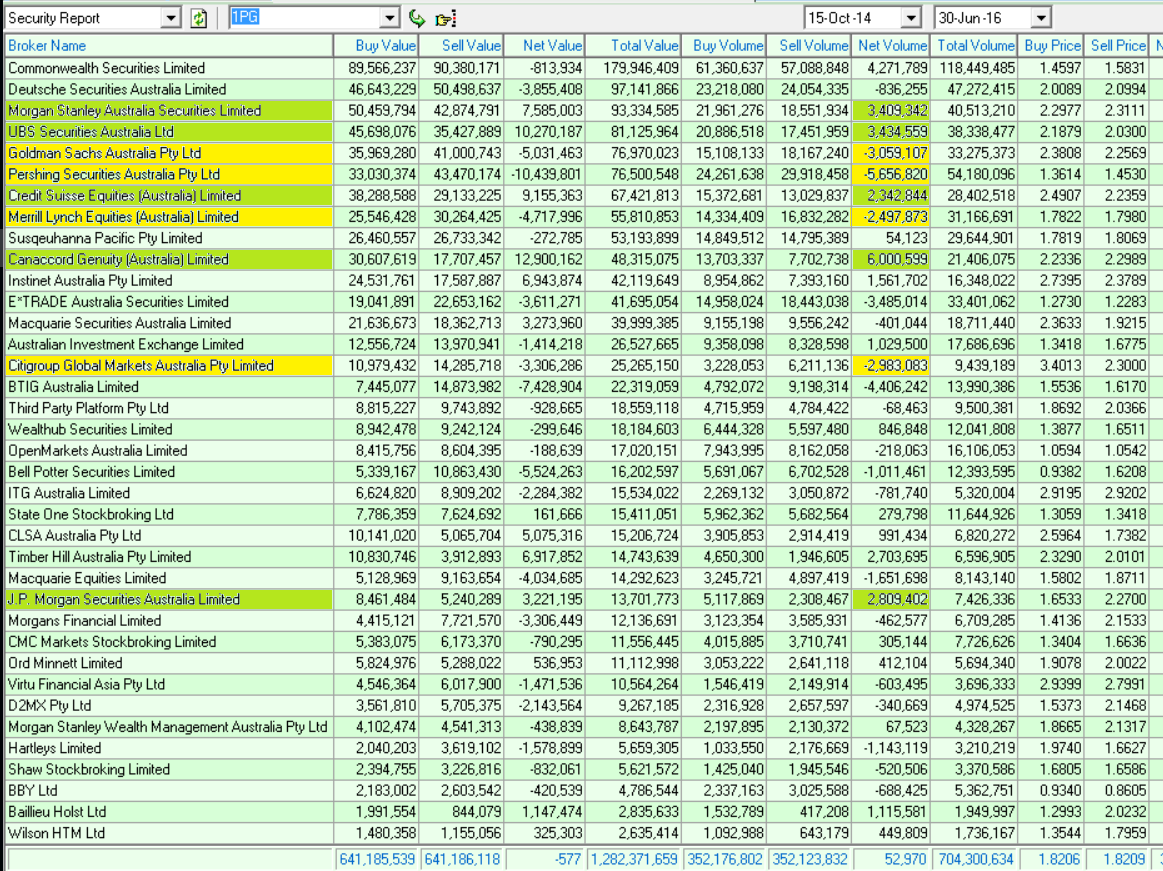The width and height of the screenshot is (1163, 871).
Task: Sort by Sell Price column header
Action: [x=1116, y=45]
